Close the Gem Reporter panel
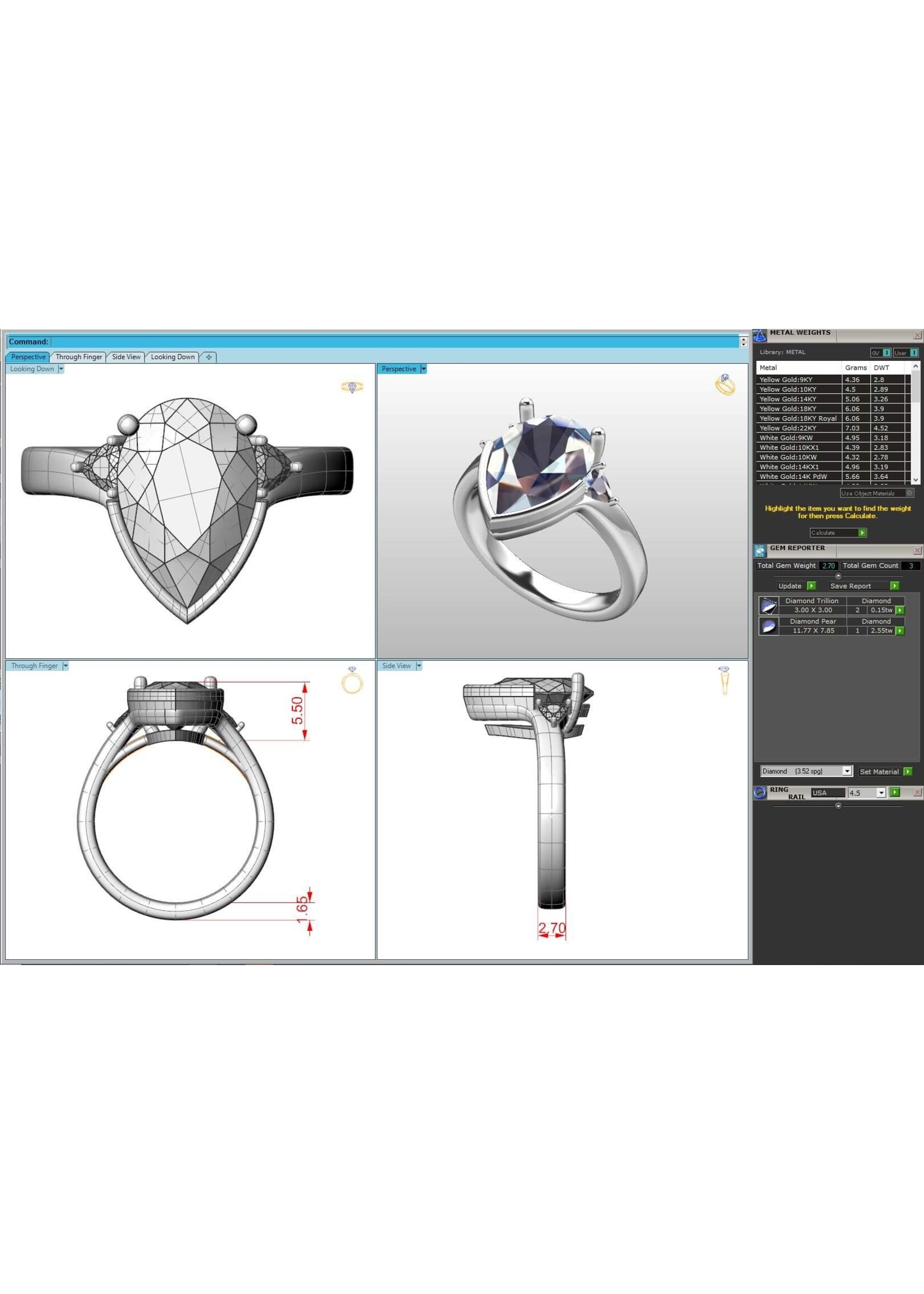The height and width of the screenshot is (1294, 924). coord(917,550)
